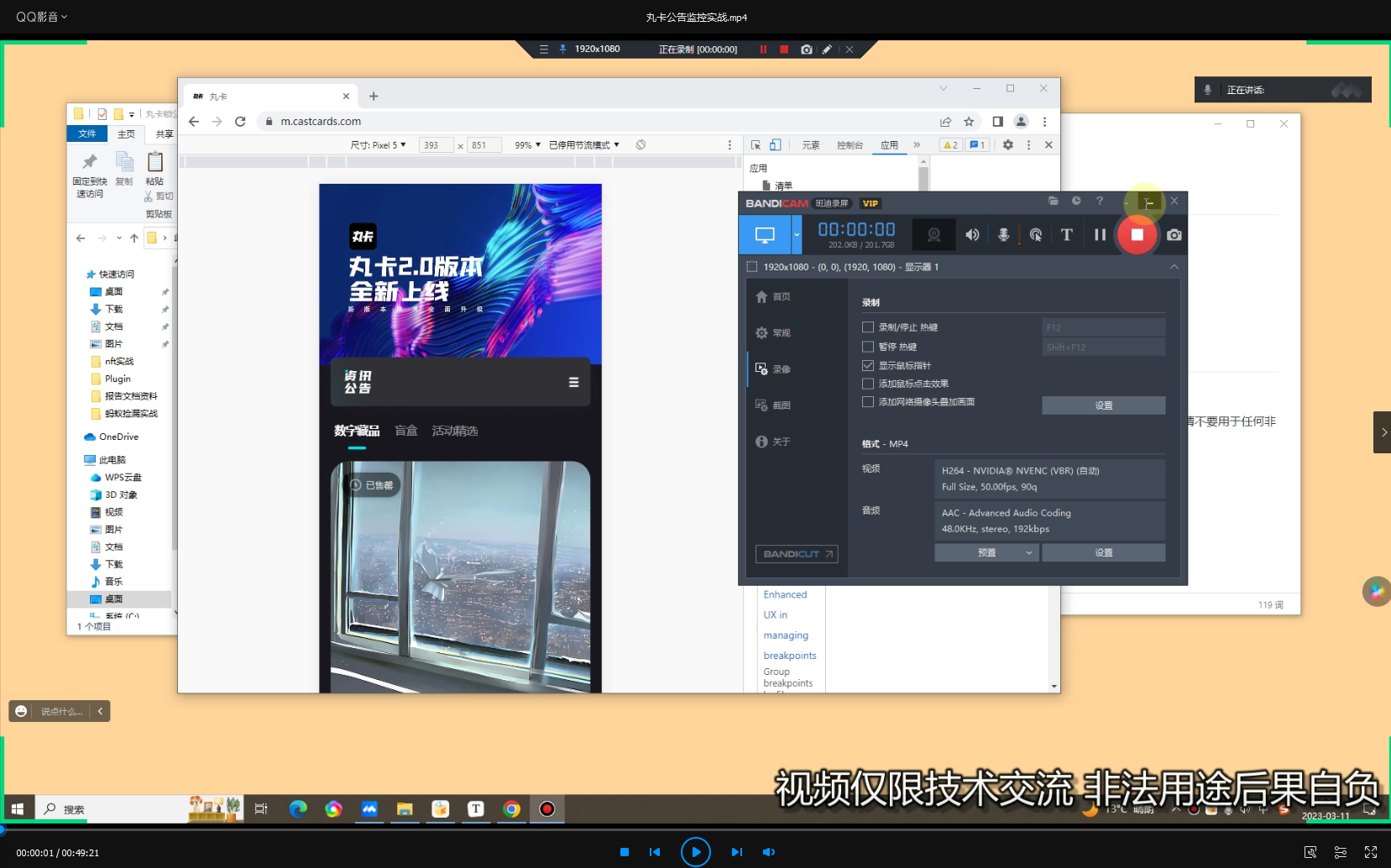
Task: Take a screenshot with Bandicam's camera icon
Action: pyautogui.click(x=1174, y=235)
